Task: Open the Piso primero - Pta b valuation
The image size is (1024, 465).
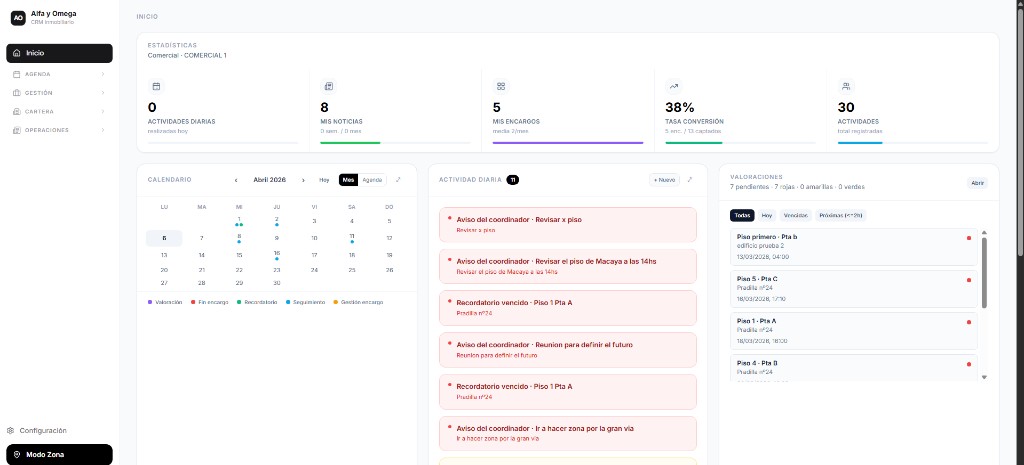Action: (854, 247)
